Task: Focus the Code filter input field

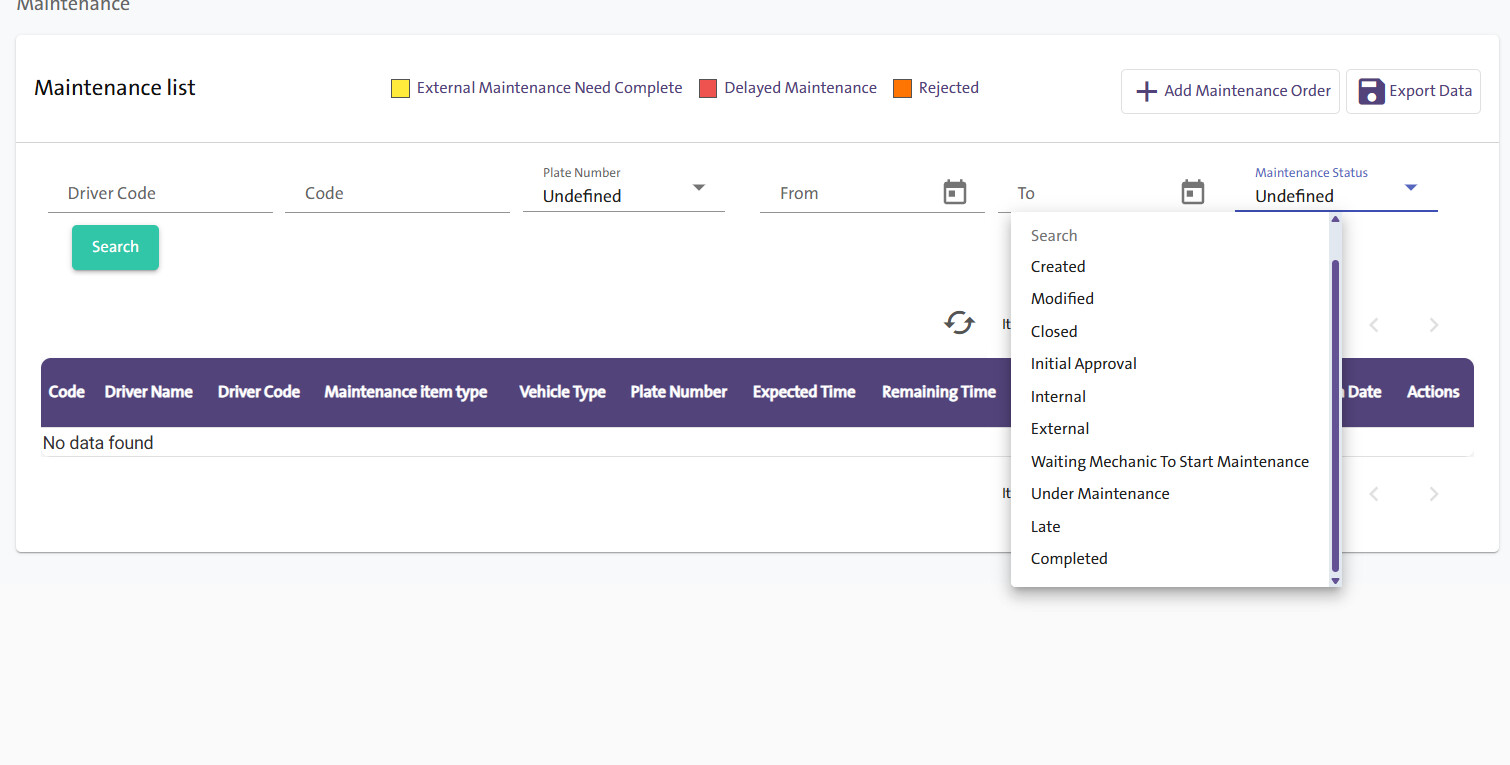Action: click(397, 193)
